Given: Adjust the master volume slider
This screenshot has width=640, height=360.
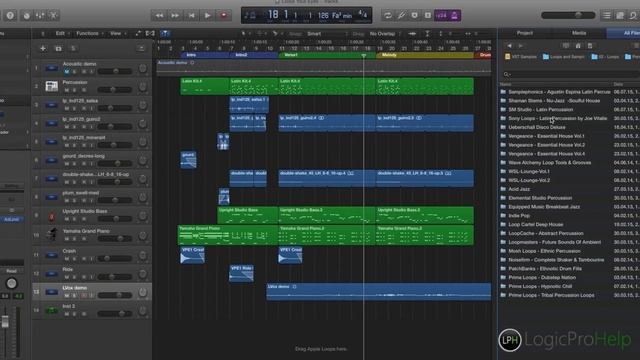Looking at the screenshot, I should click(x=568, y=16).
